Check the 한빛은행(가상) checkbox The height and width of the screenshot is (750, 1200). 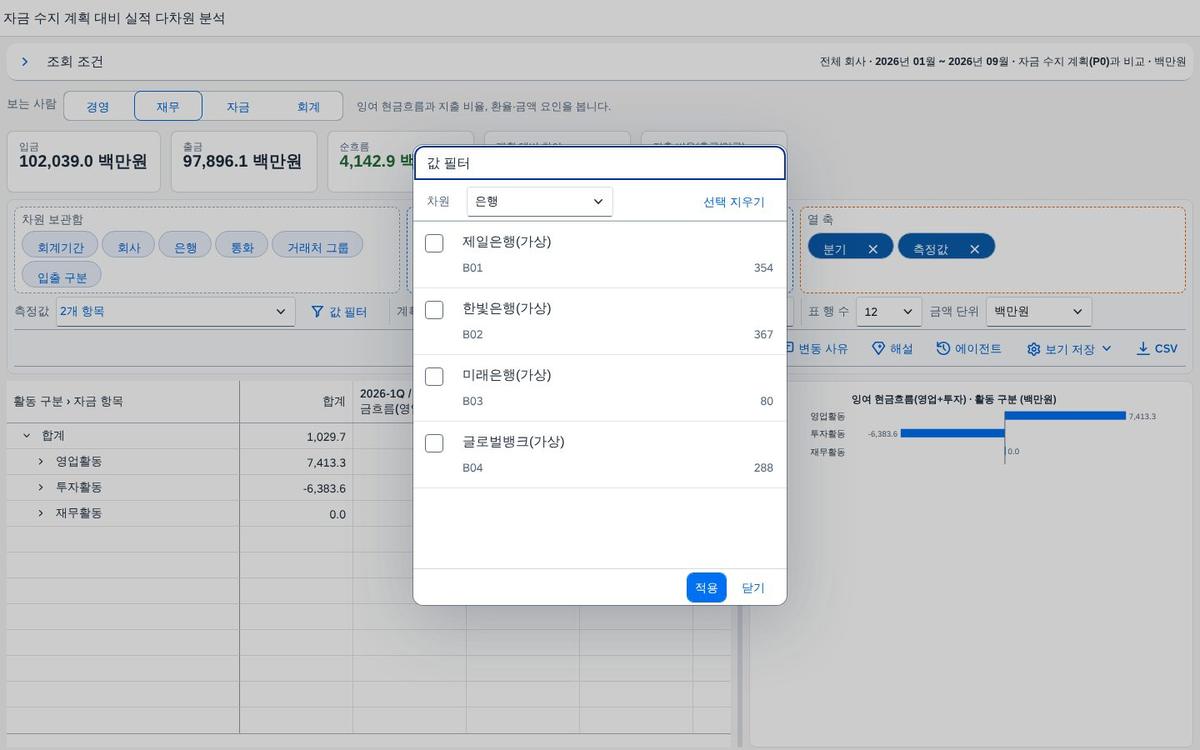(434, 310)
